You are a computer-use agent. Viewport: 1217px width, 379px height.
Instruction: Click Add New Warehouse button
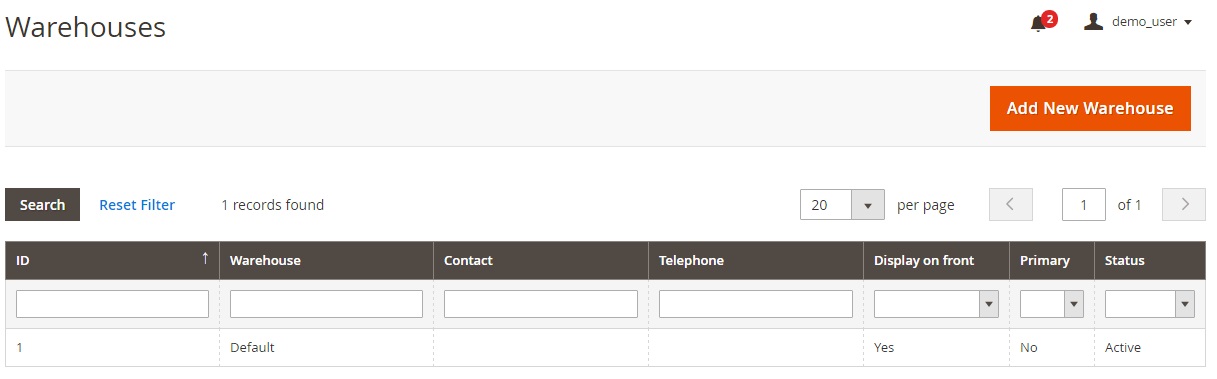(x=1090, y=108)
